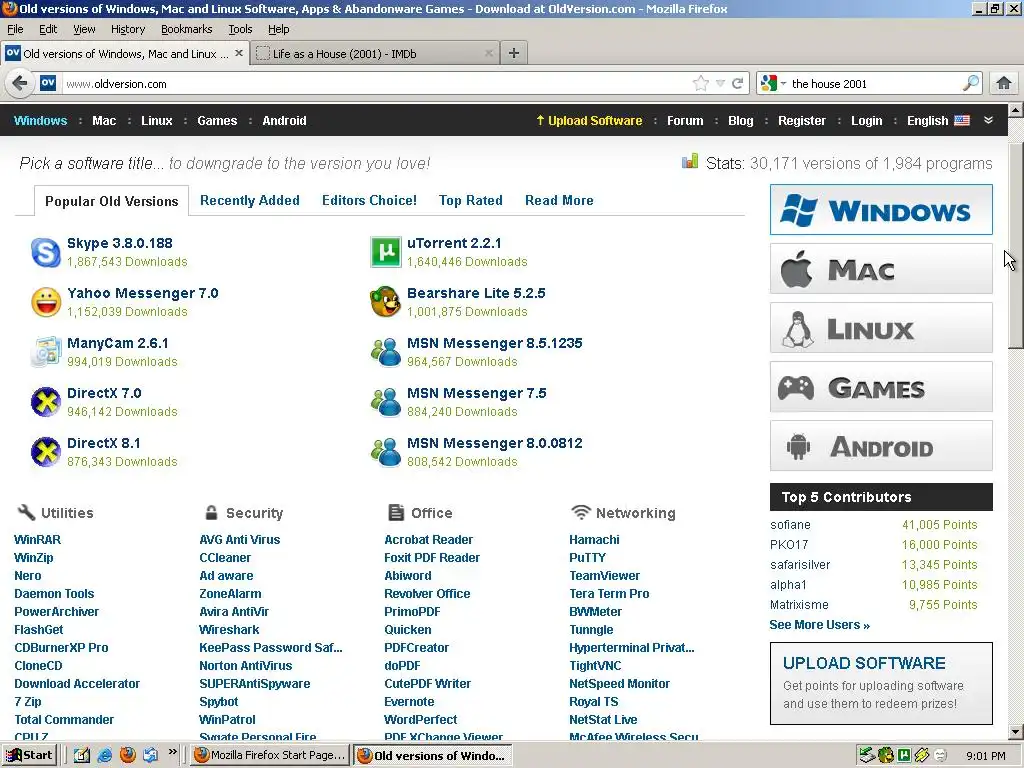Image resolution: width=1024 pixels, height=768 pixels.
Task: Open the Acrobat Reader link
Action: coord(428,539)
